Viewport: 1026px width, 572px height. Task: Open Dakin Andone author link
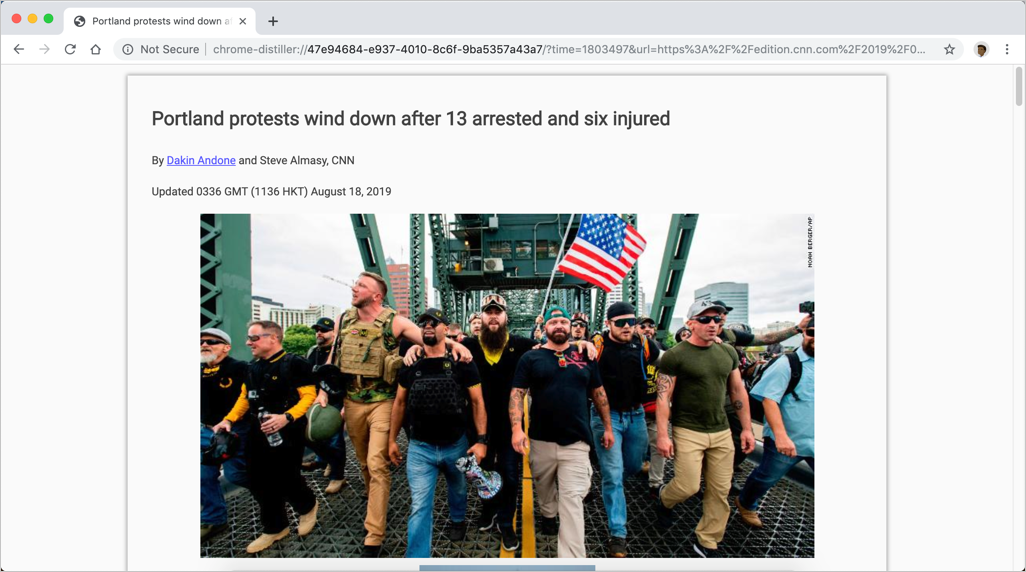[x=201, y=160]
